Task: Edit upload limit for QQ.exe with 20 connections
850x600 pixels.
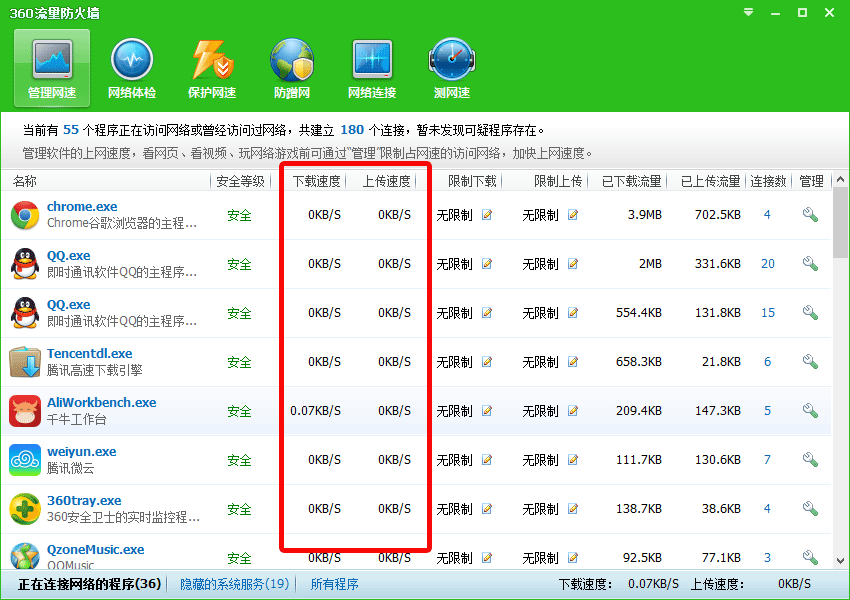Action: (x=572, y=264)
